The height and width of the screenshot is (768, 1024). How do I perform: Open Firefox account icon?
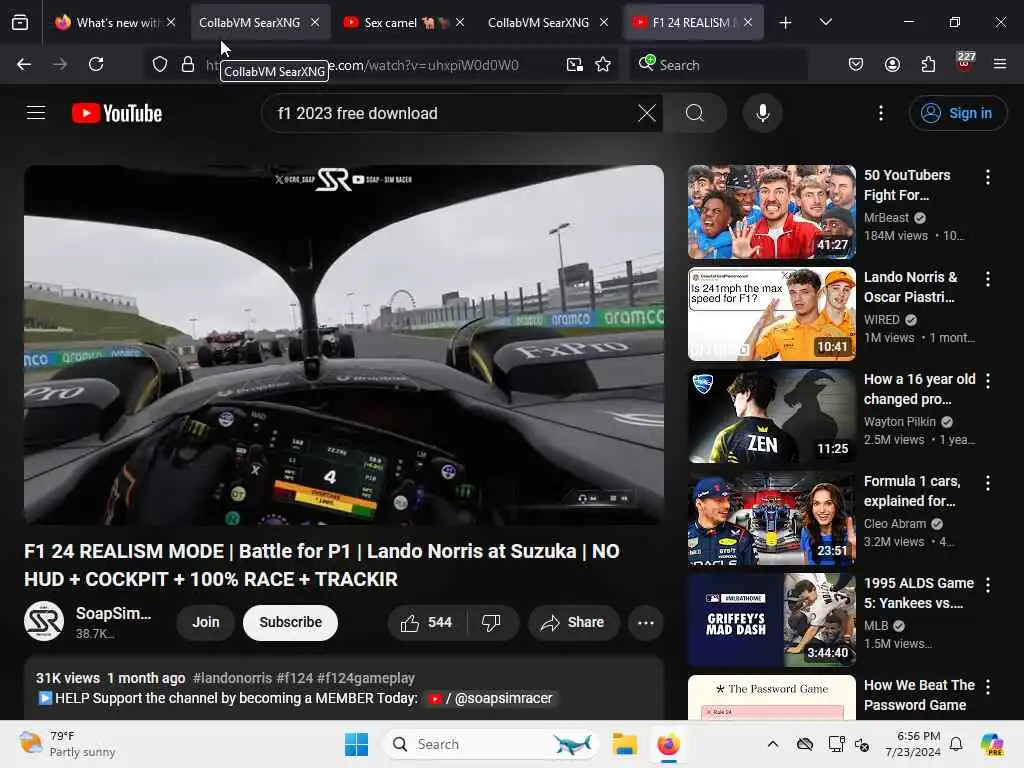[892, 64]
